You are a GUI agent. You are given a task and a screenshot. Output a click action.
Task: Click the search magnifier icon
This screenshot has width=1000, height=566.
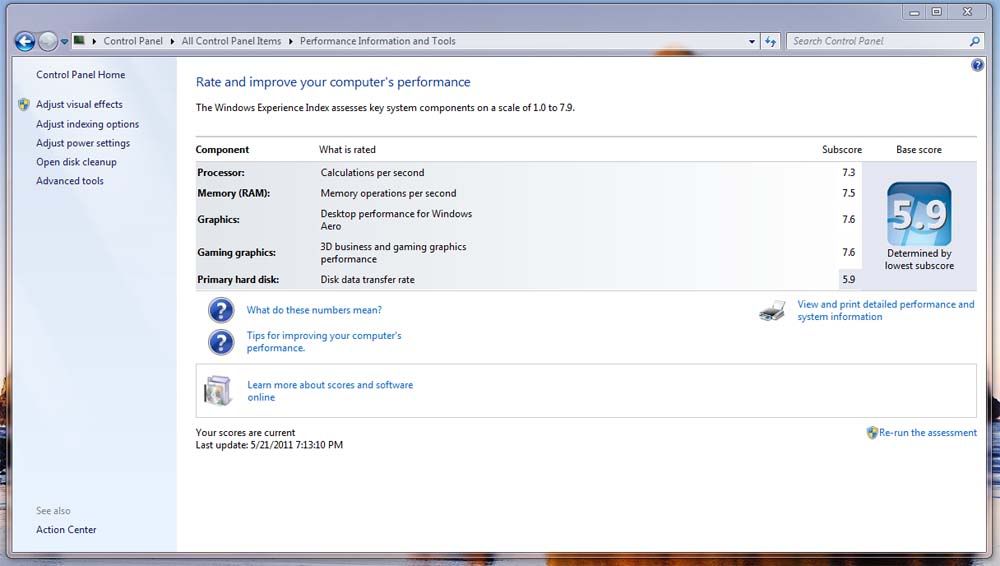[974, 41]
